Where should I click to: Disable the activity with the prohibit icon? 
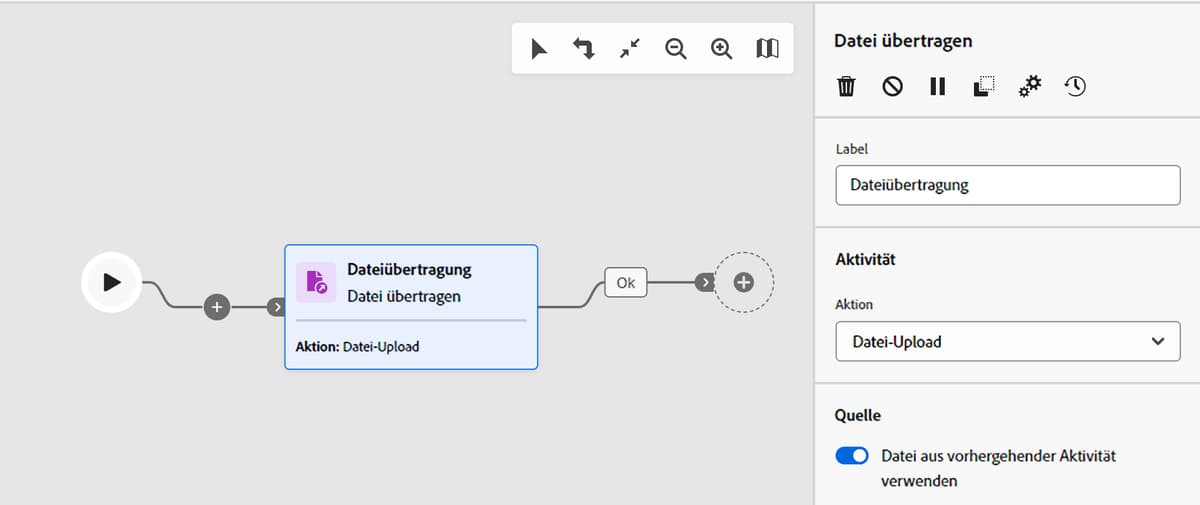click(892, 87)
